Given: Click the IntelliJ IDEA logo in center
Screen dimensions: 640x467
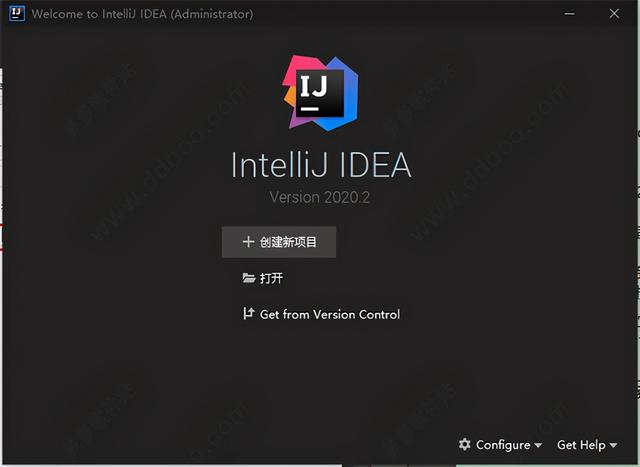Looking at the screenshot, I should (x=320, y=93).
